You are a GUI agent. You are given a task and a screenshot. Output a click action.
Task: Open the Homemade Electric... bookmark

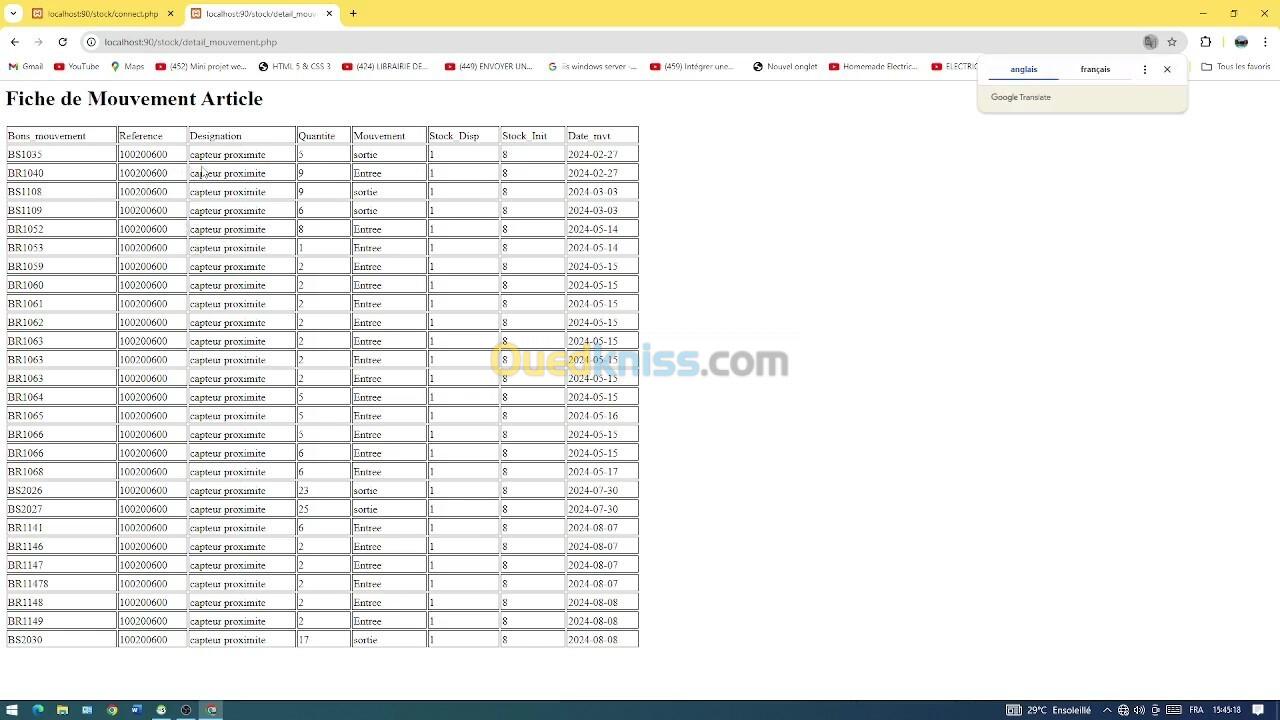(x=873, y=67)
